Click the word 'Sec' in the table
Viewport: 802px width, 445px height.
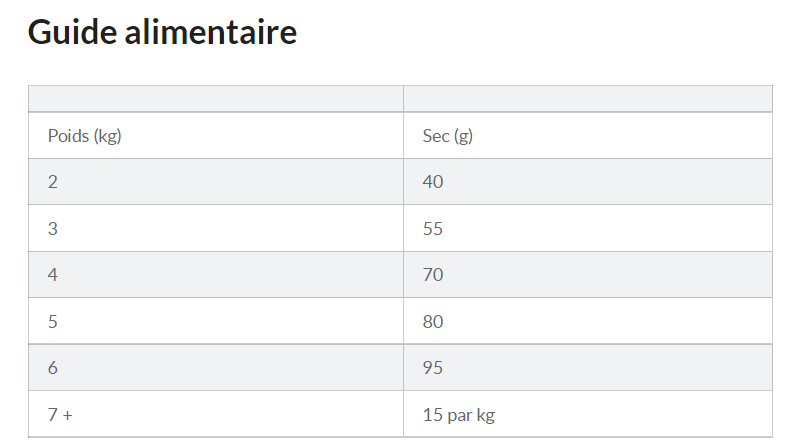[x=436, y=136]
